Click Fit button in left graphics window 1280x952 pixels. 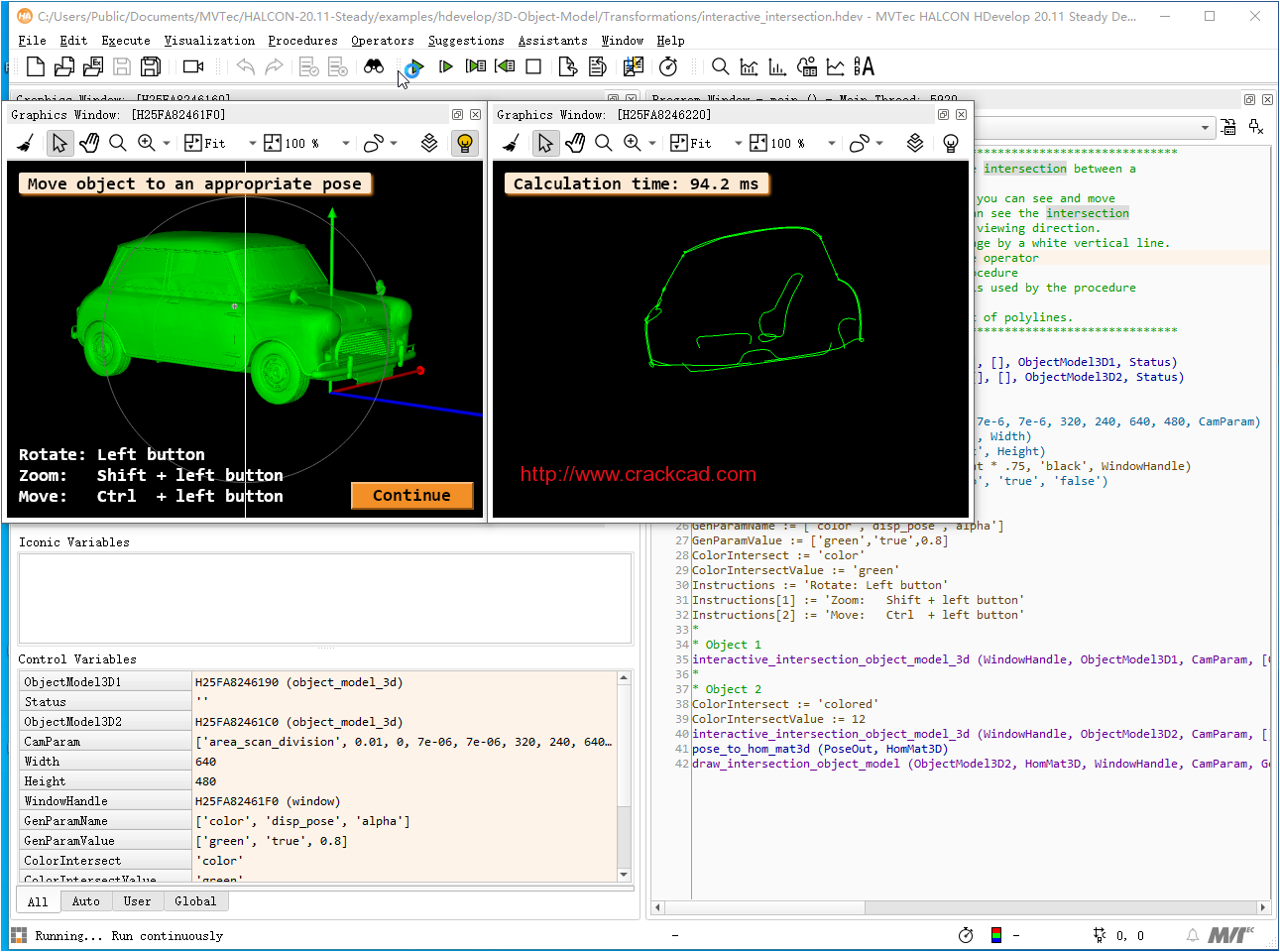pyautogui.click(x=205, y=143)
